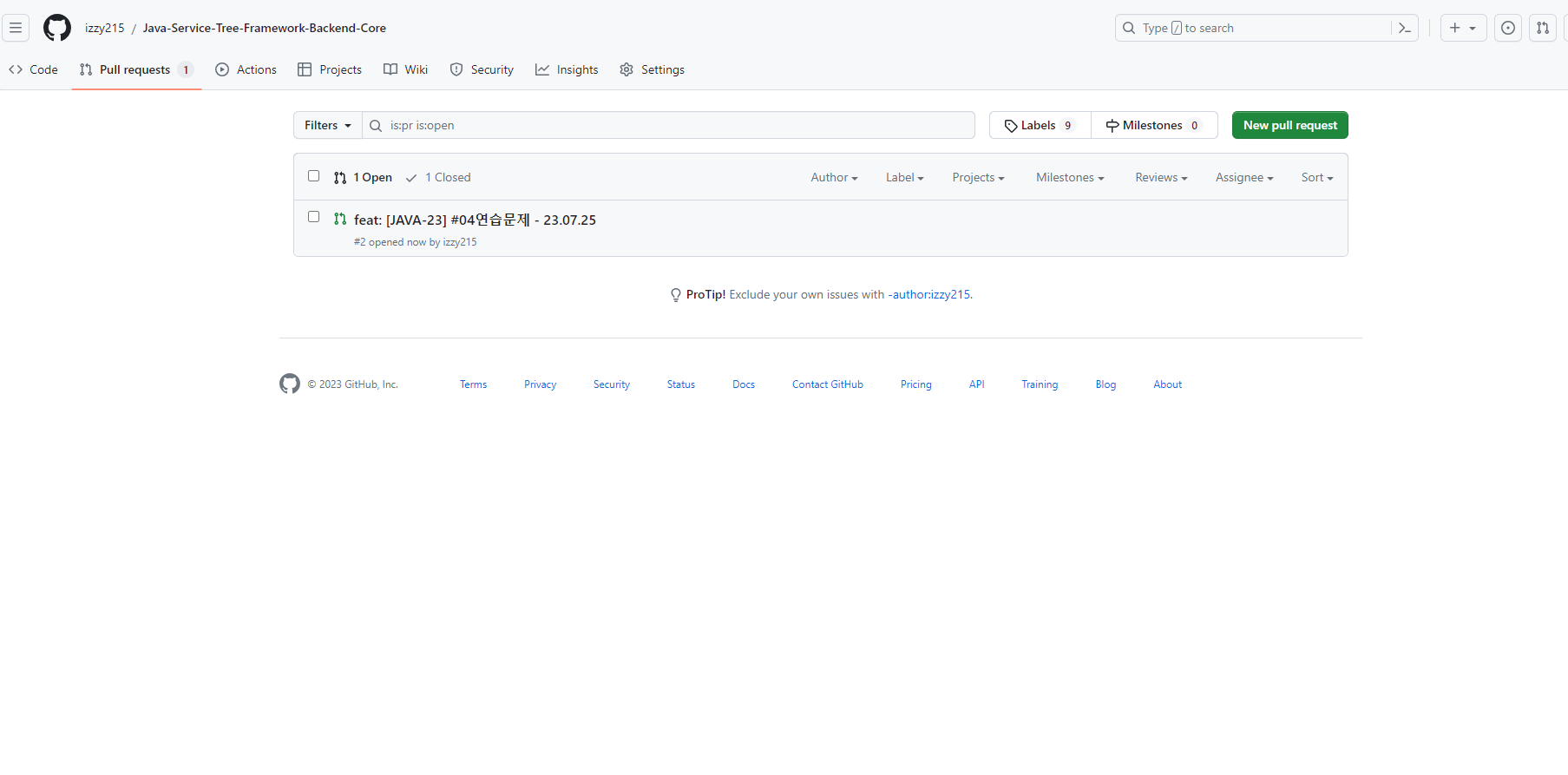Open pull request feat: [JAVA-23] #04연습문제
Image resolution: width=1568 pixels, height=775 pixels.
click(475, 220)
